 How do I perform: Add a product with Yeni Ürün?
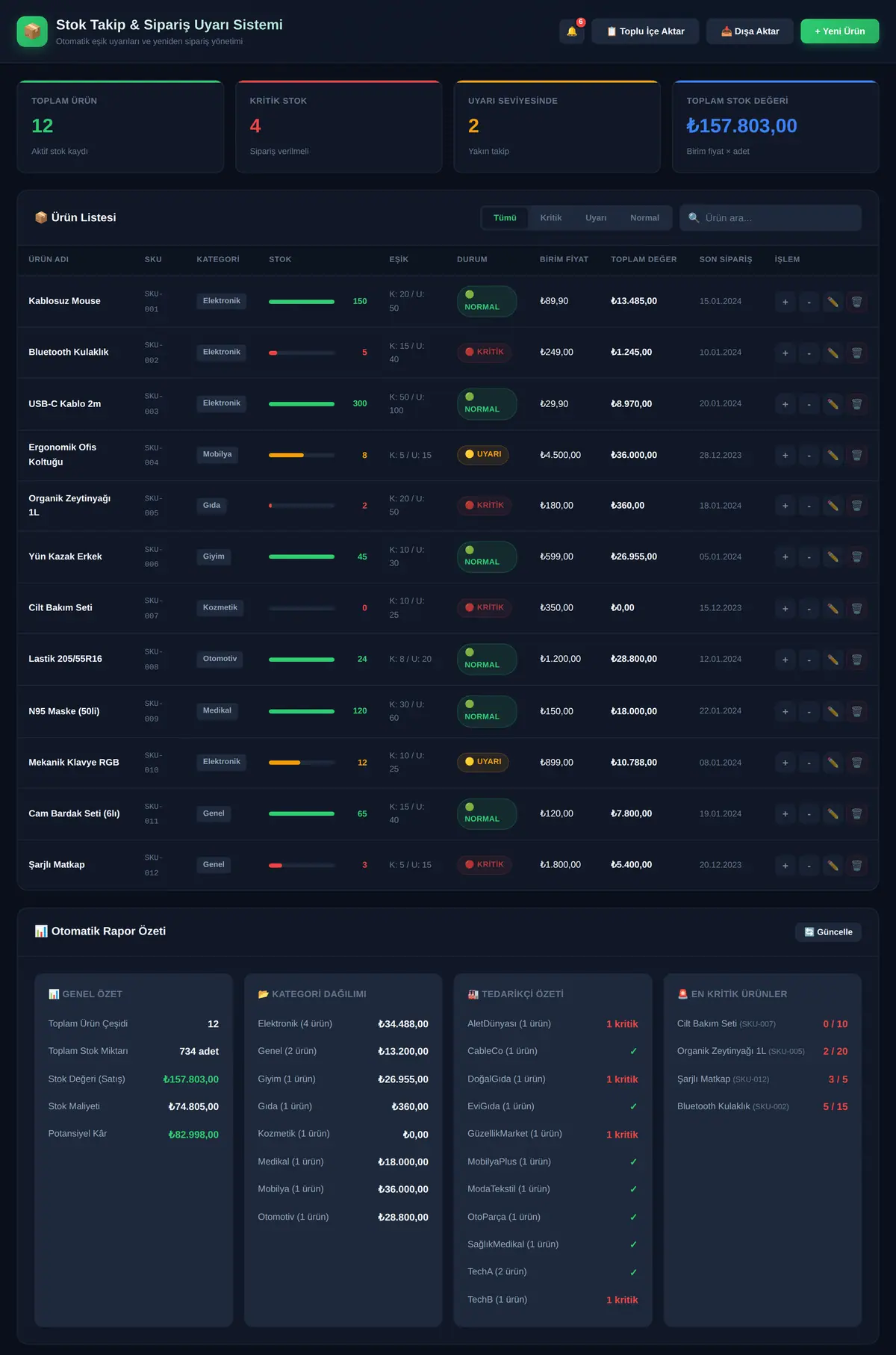[840, 31]
